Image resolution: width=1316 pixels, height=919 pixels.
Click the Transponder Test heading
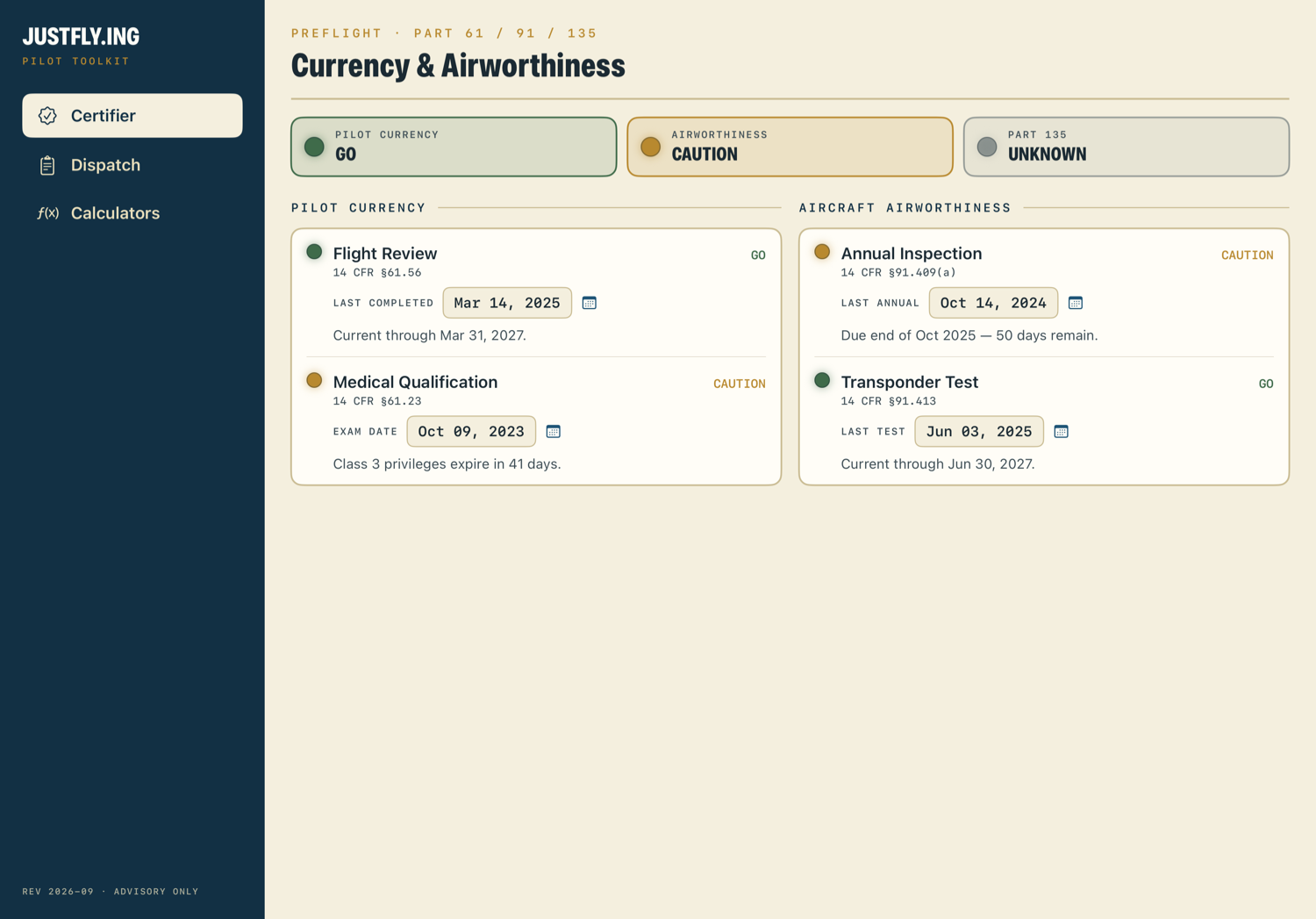(910, 382)
